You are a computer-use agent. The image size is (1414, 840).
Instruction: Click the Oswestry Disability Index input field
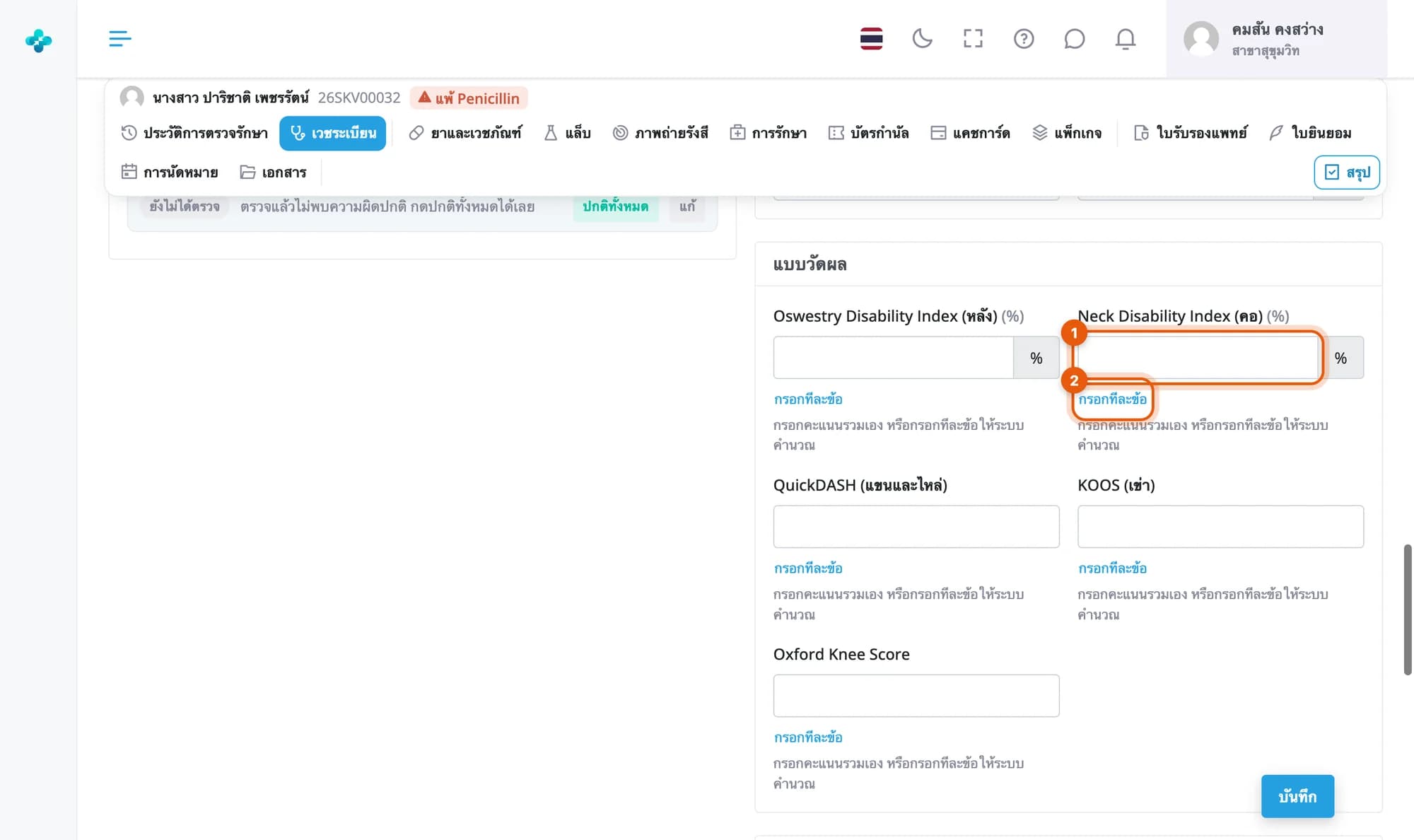[893, 358]
